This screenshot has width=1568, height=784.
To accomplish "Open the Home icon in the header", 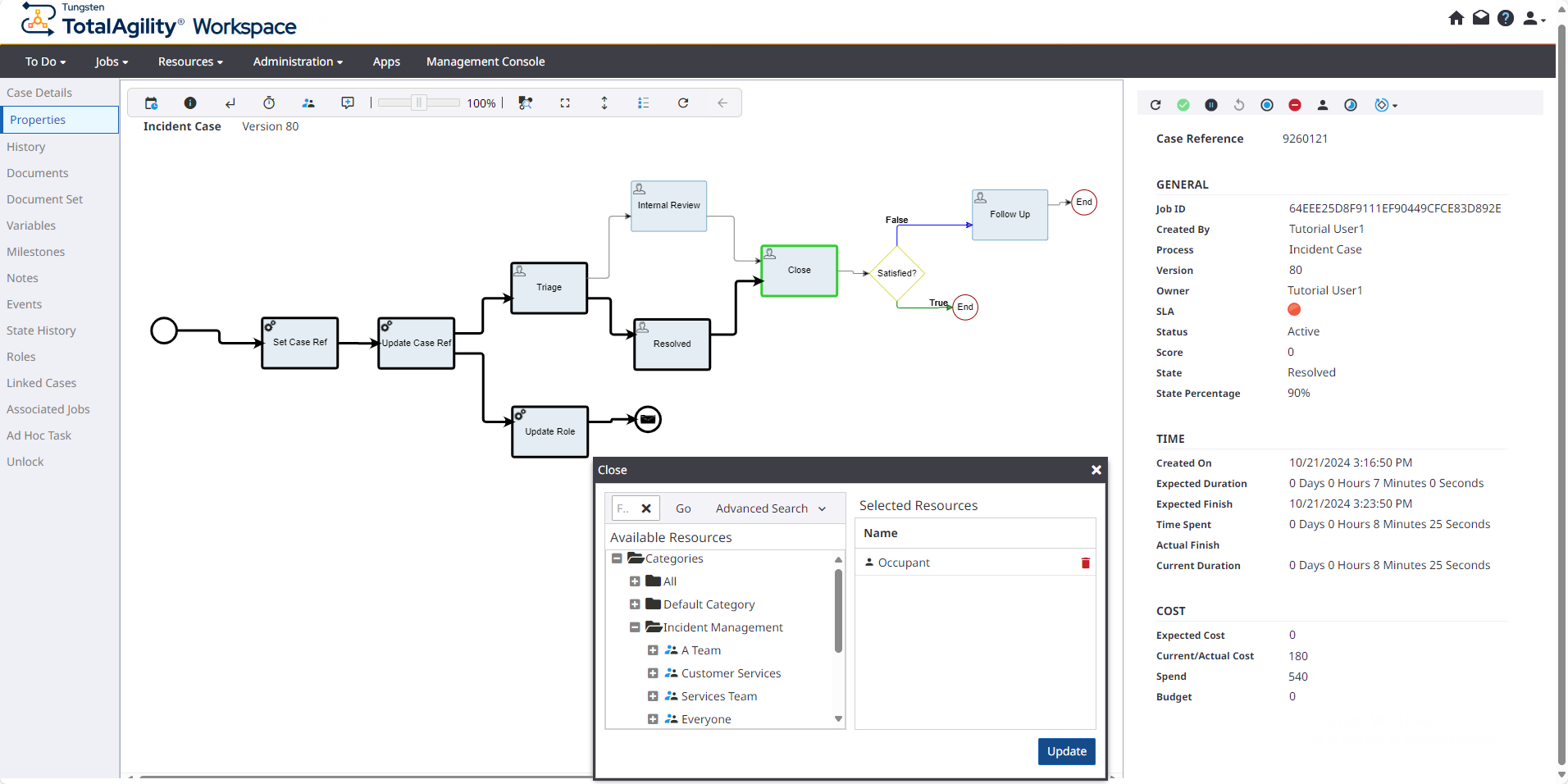I will pyautogui.click(x=1456, y=18).
